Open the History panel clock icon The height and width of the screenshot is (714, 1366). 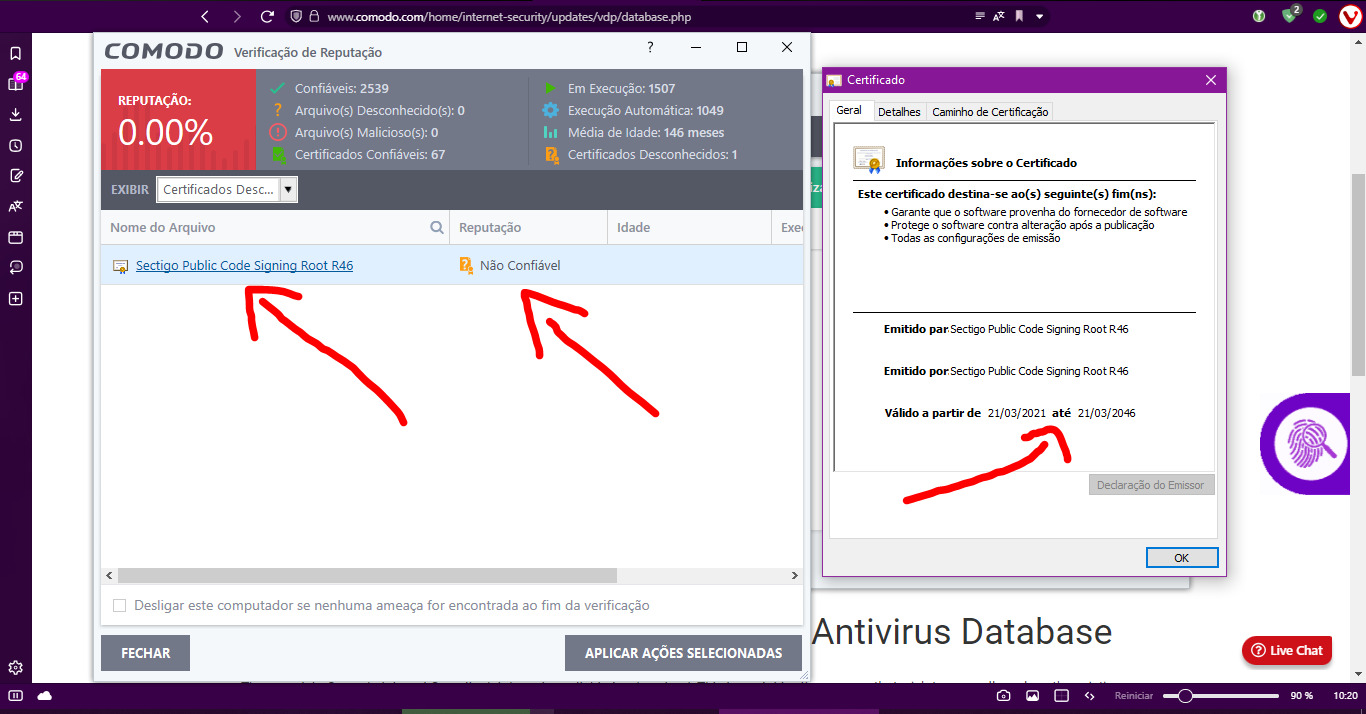(x=15, y=145)
